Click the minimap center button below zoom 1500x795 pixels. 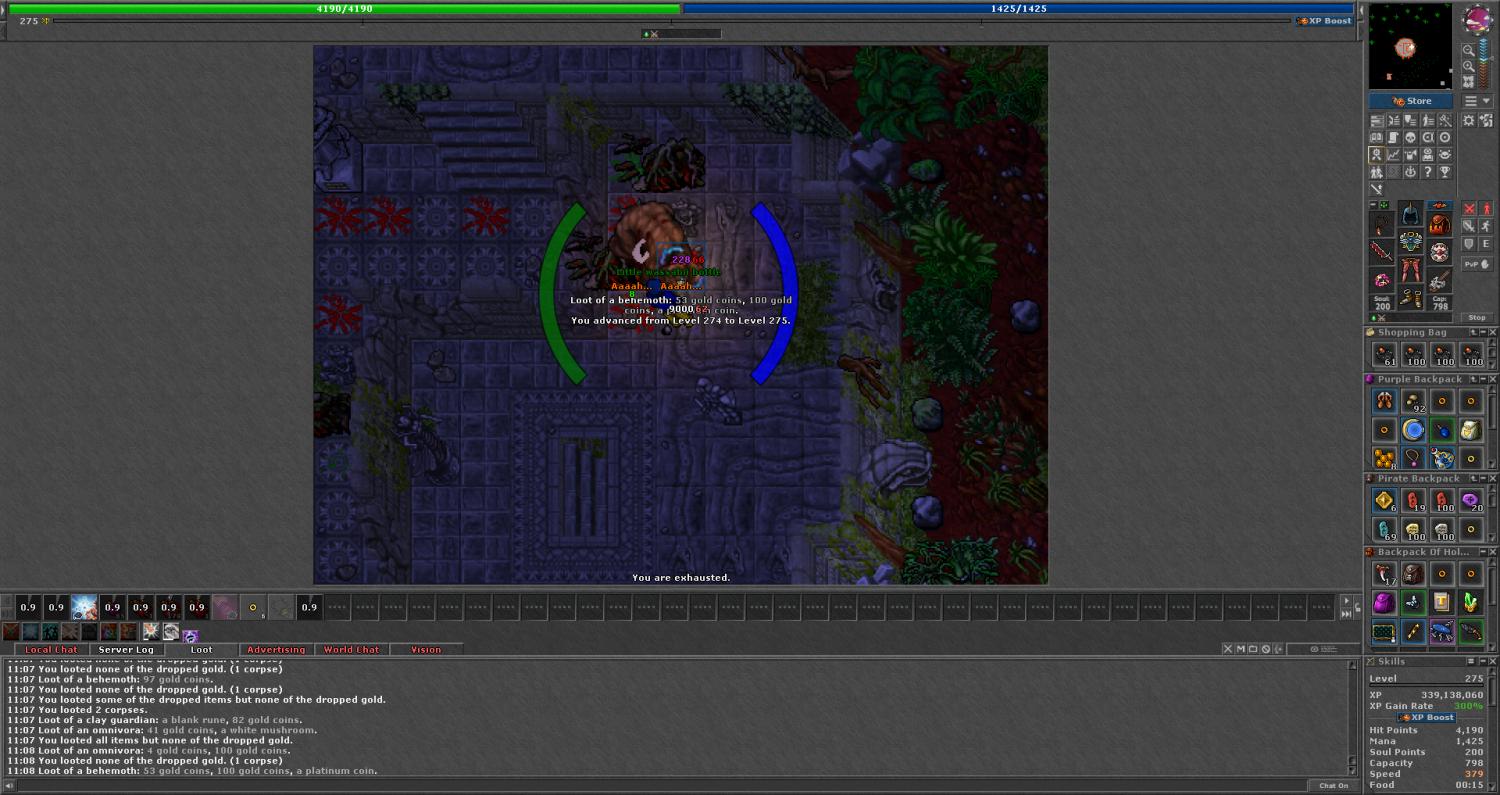click(x=1469, y=80)
